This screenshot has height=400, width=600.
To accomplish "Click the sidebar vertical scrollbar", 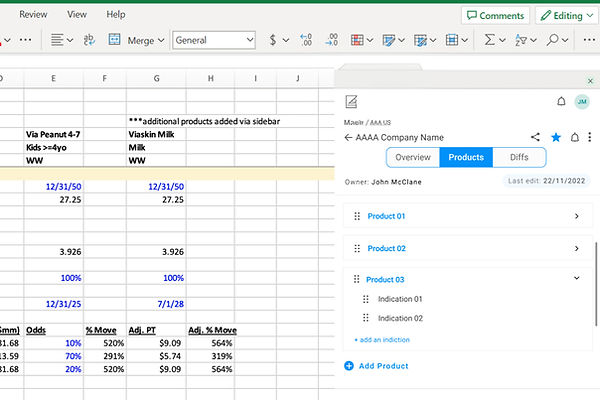I will point(595,284).
